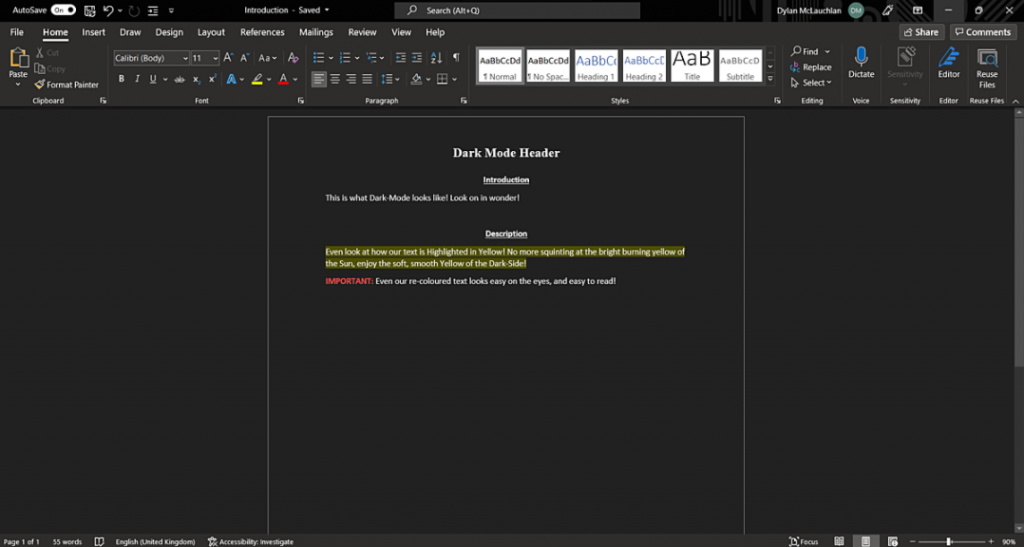
Task: Expand the Styles gallery
Action: [x=771, y=78]
